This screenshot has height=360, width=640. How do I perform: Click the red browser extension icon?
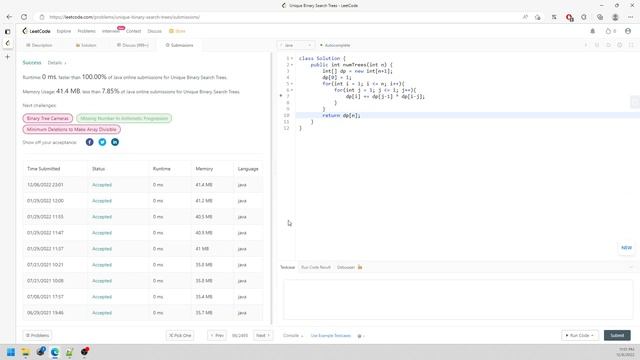click(x=569, y=17)
